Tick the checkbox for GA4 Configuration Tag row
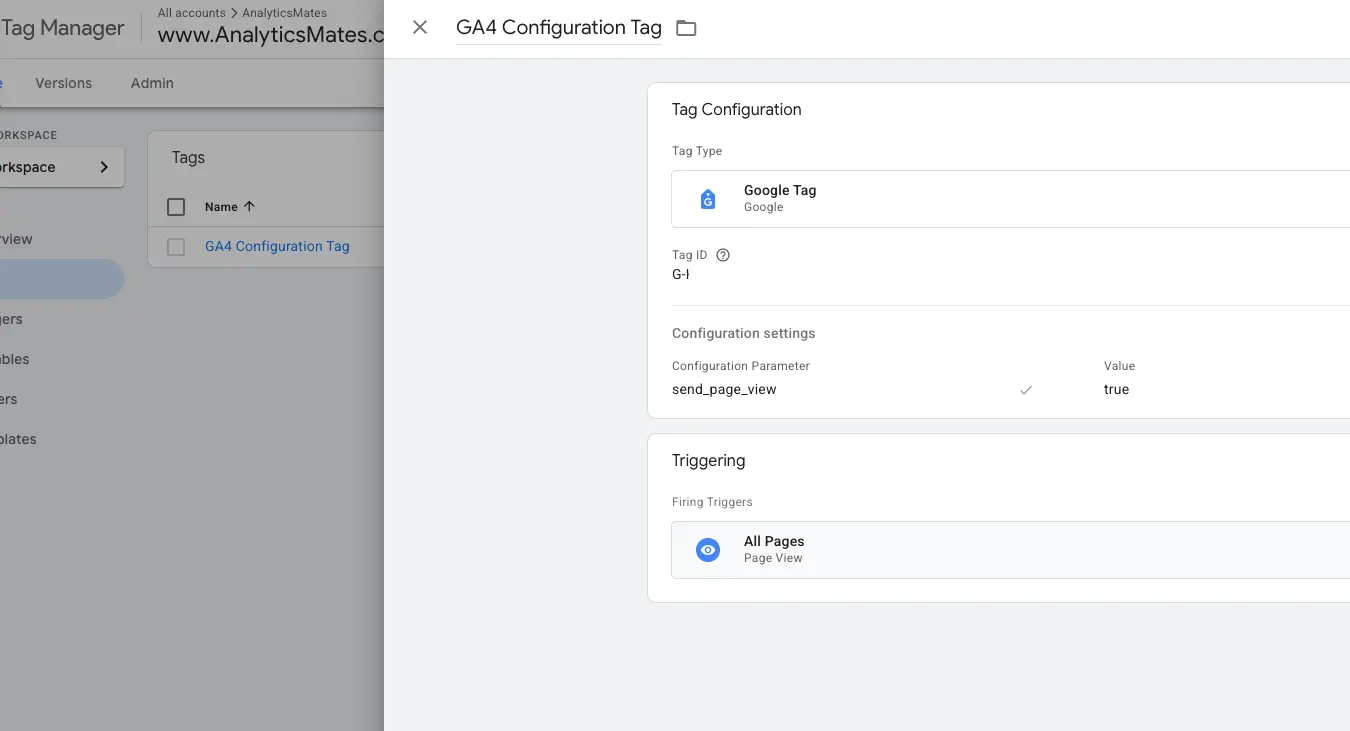The width and height of the screenshot is (1350, 731). [176, 247]
